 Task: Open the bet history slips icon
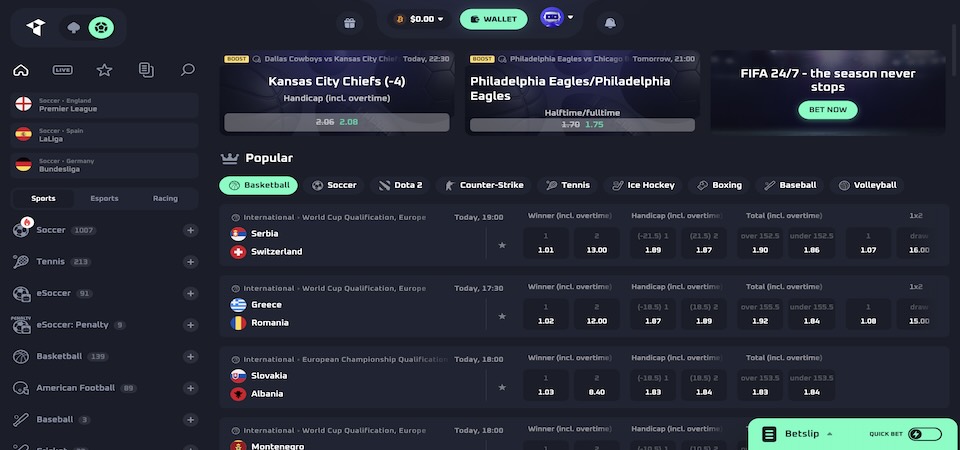[146, 70]
